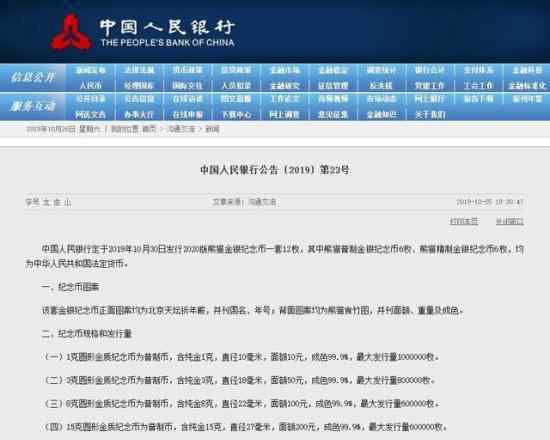Go to 办事大厅

pyautogui.click(x=139, y=114)
